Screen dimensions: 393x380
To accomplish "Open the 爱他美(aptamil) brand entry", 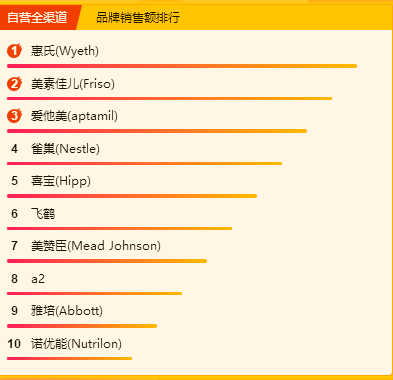I will click(x=74, y=116).
